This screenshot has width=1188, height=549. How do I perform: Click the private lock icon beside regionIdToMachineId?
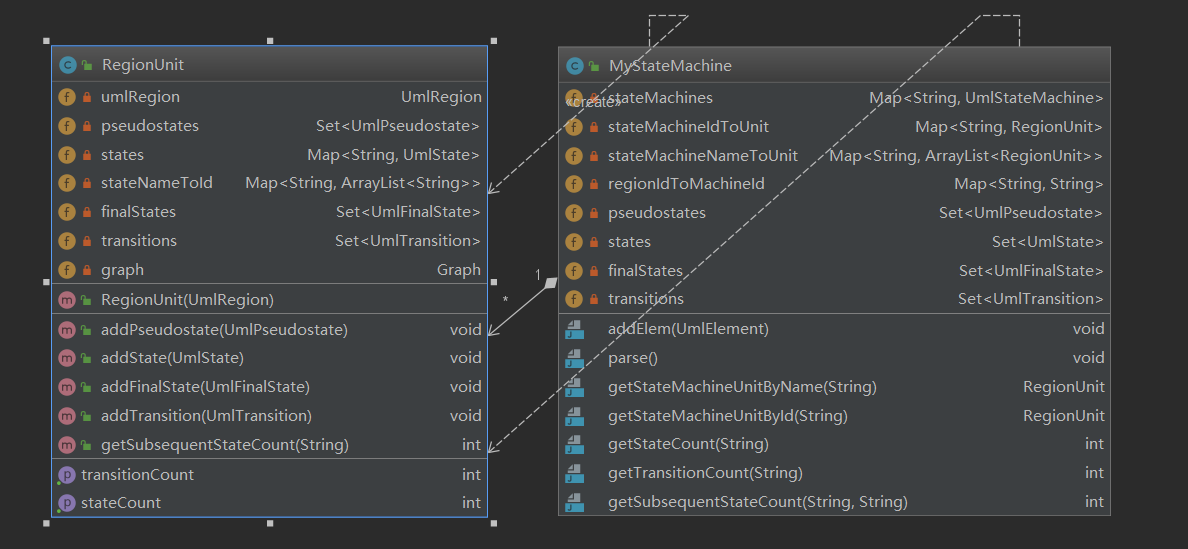pos(594,185)
